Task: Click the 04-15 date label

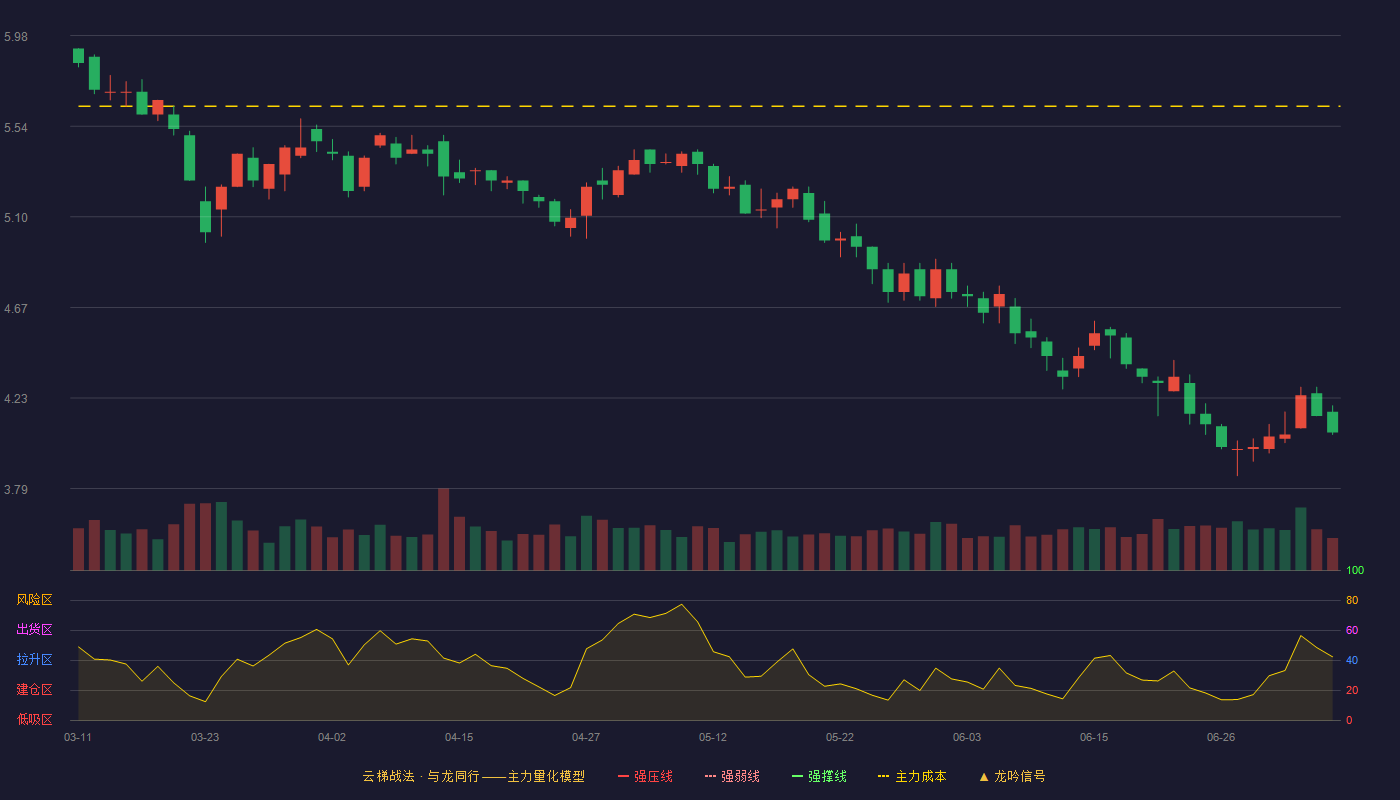Action: coord(459,737)
